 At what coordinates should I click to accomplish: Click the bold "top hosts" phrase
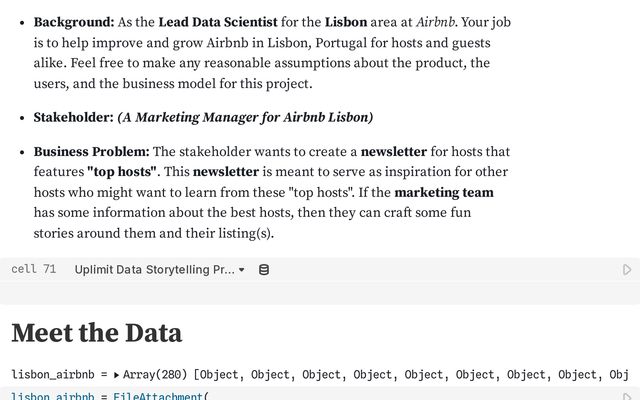122,172
